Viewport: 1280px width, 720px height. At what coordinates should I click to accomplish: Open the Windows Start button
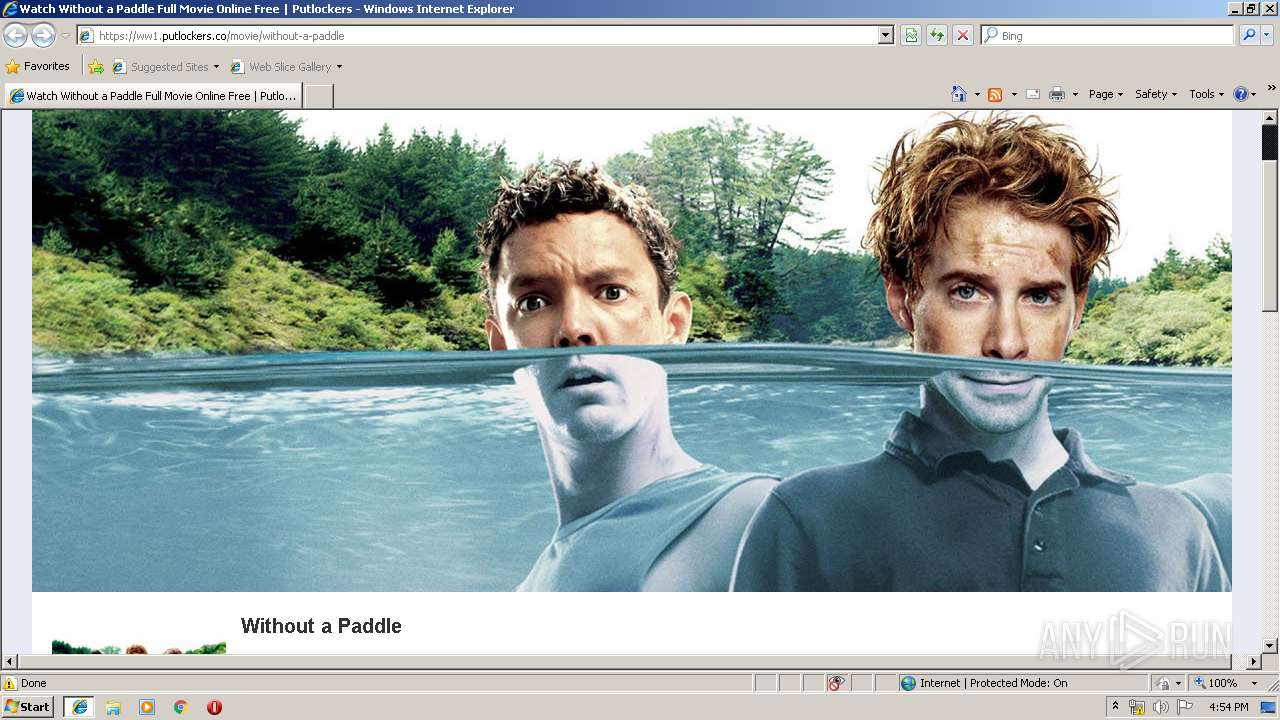coord(27,707)
